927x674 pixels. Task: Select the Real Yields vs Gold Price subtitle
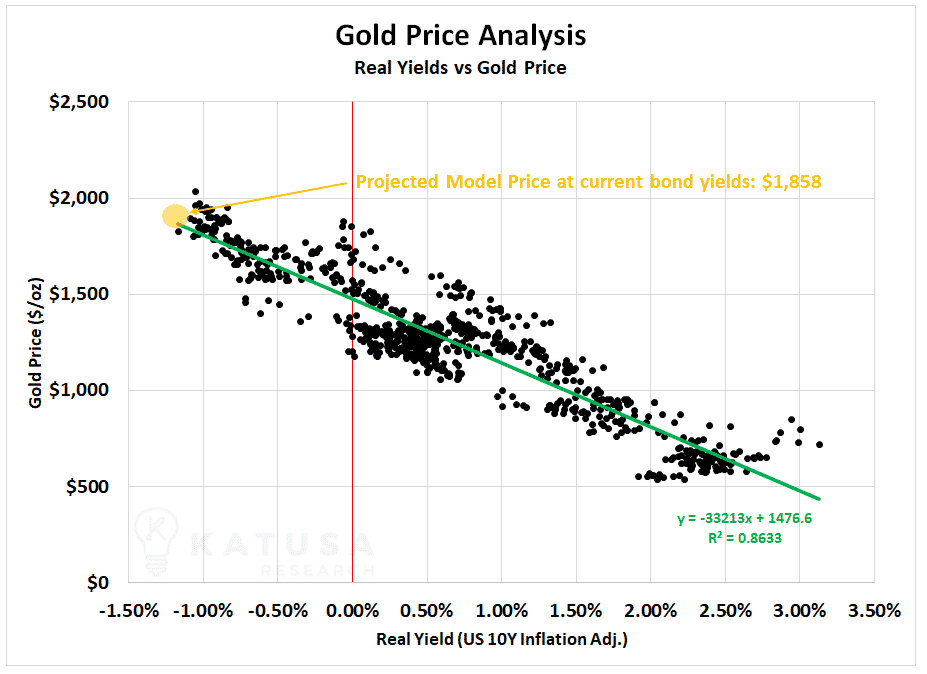[460, 68]
